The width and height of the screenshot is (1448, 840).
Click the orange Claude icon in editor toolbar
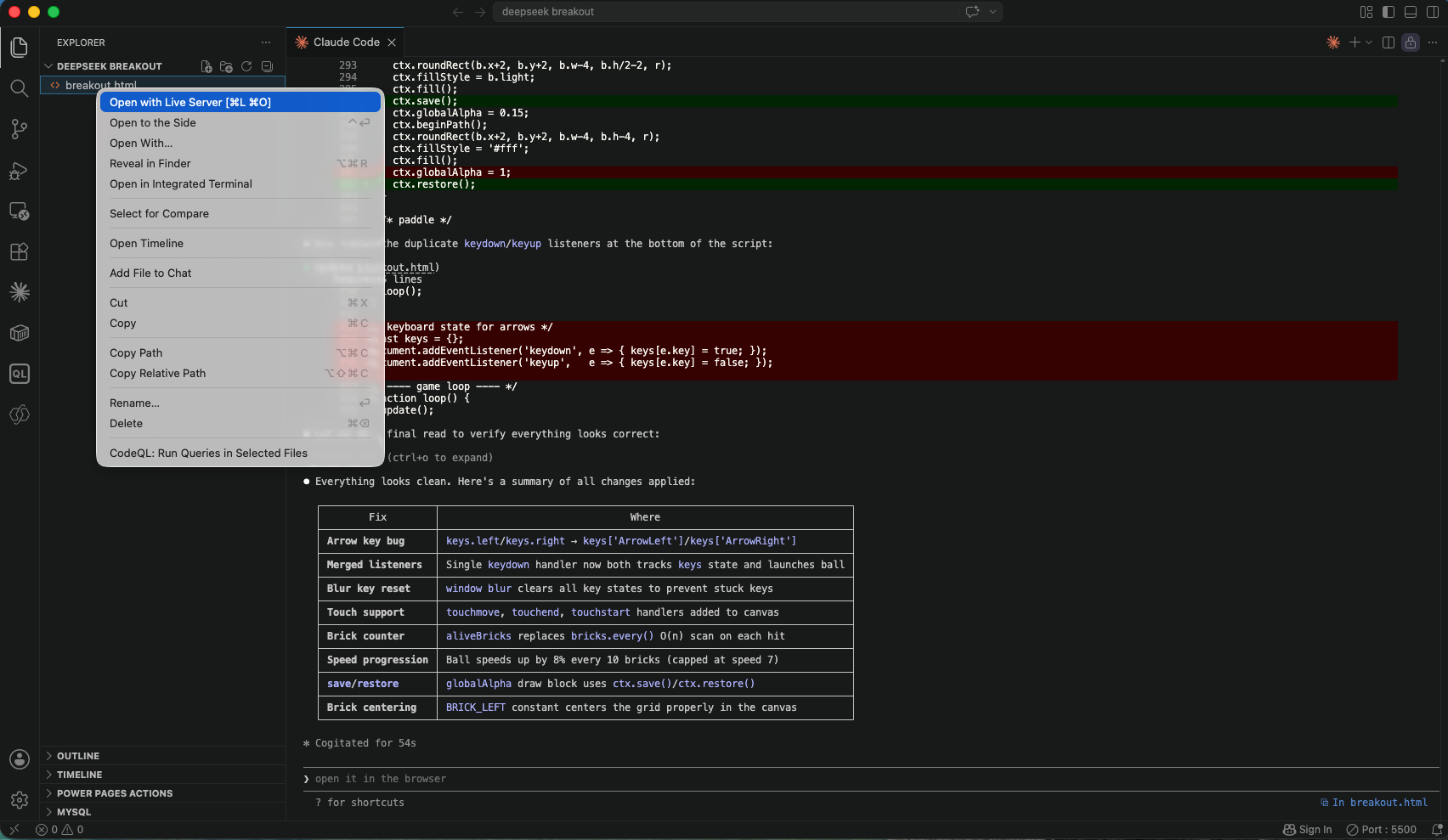1333,42
